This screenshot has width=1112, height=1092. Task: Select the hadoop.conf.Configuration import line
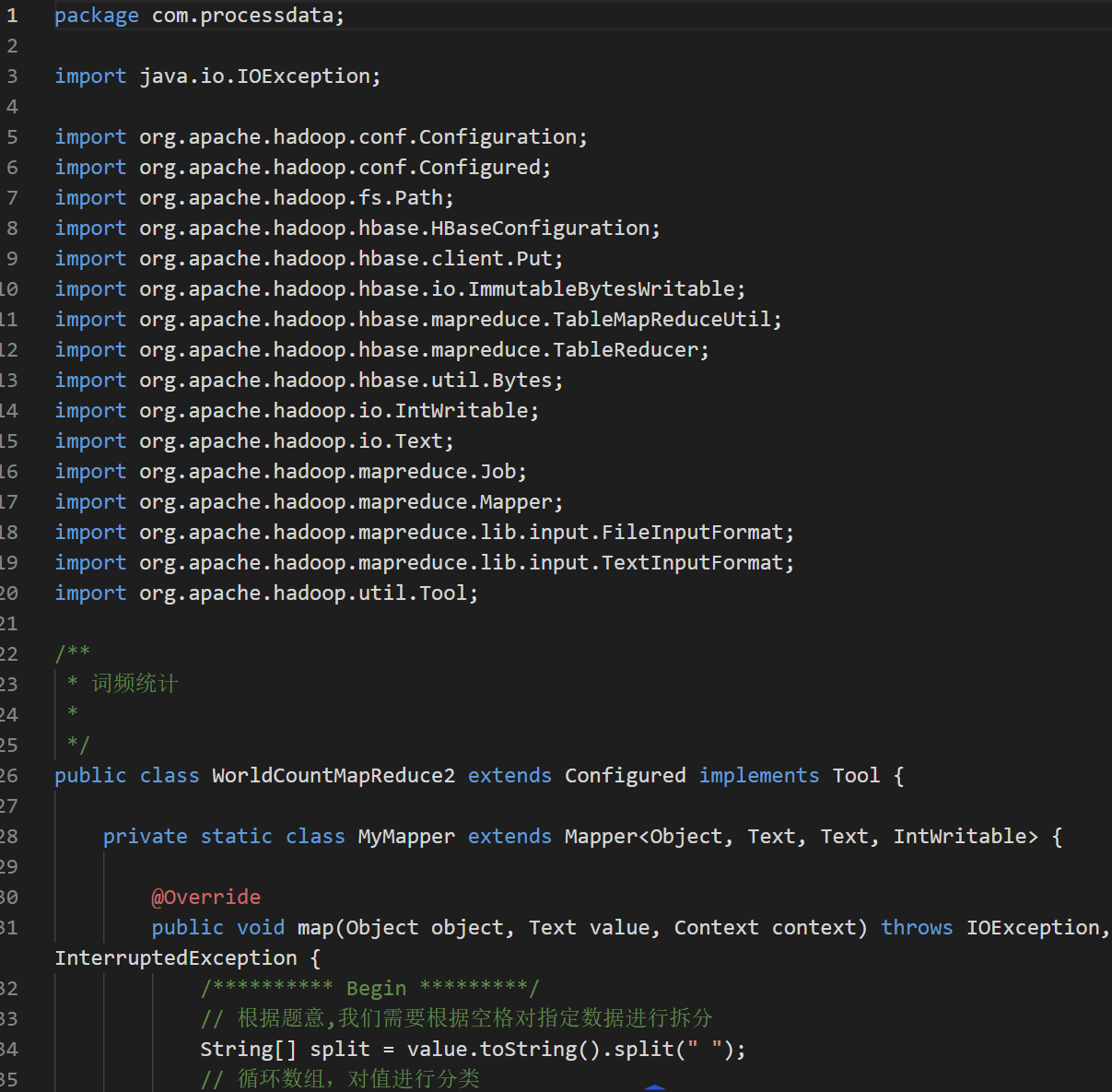[321, 137]
